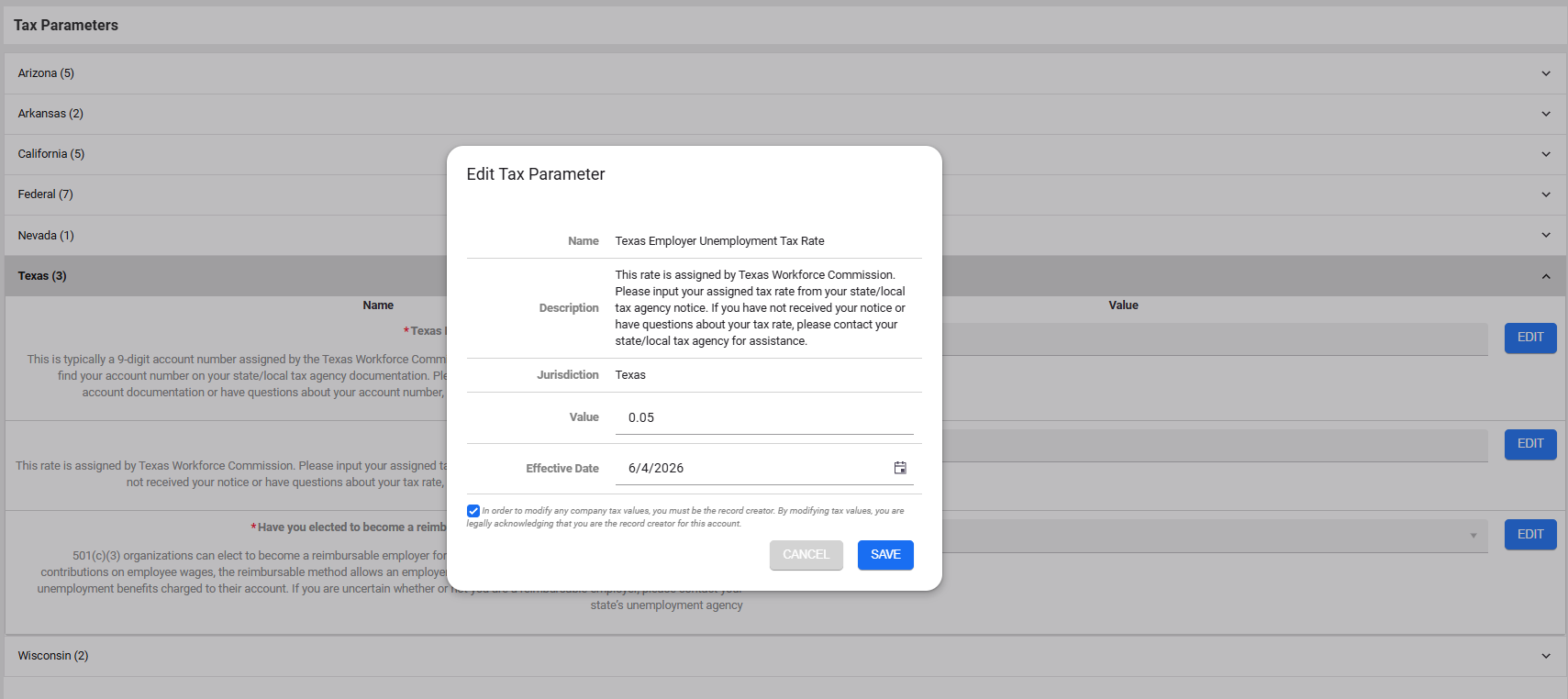Edit the Value field showing 0.05
The height and width of the screenshot is (699, 1568).
(764, 417)
